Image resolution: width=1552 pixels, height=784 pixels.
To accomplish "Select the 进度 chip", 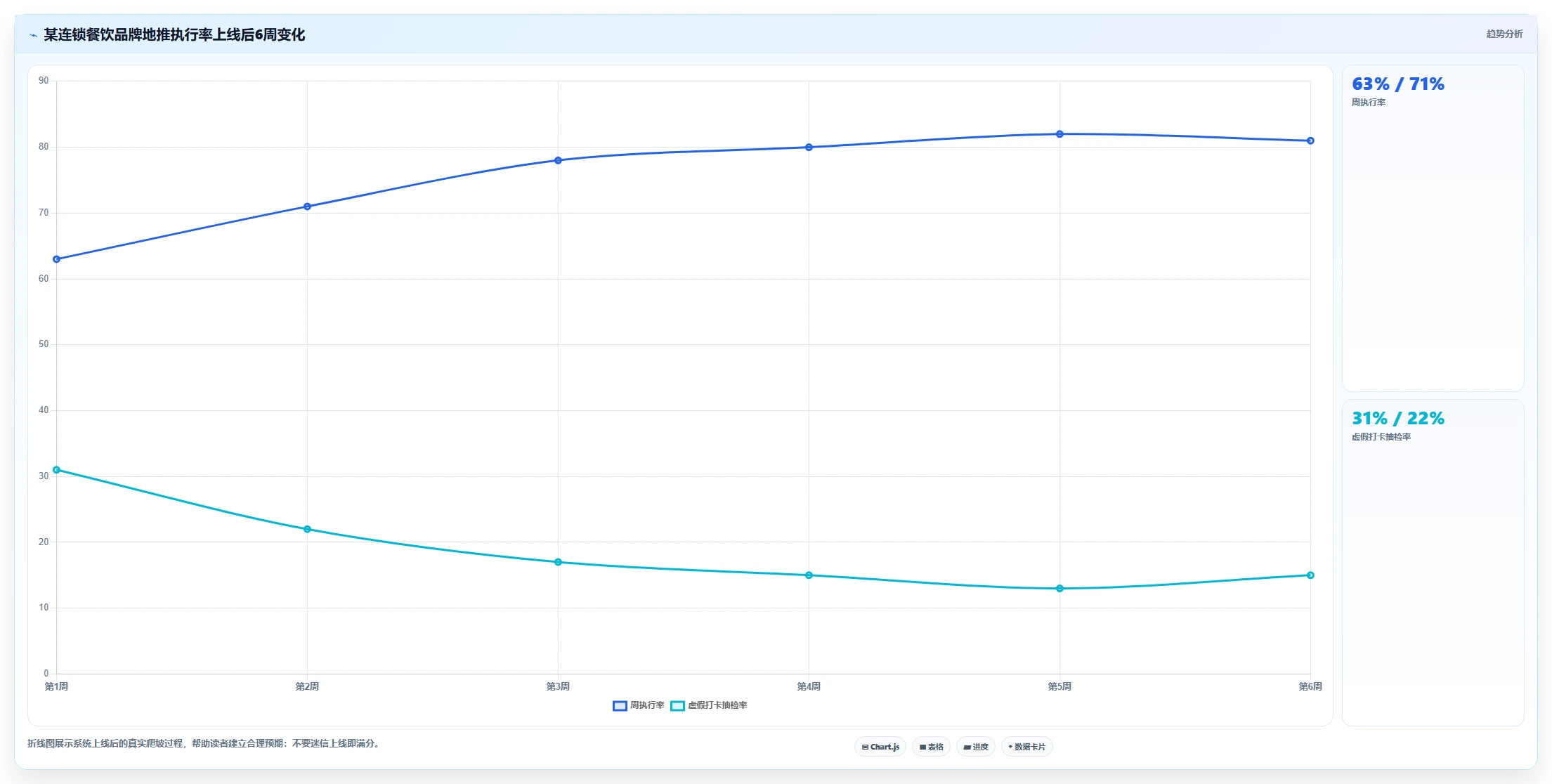I will click(x=976, y=747).
